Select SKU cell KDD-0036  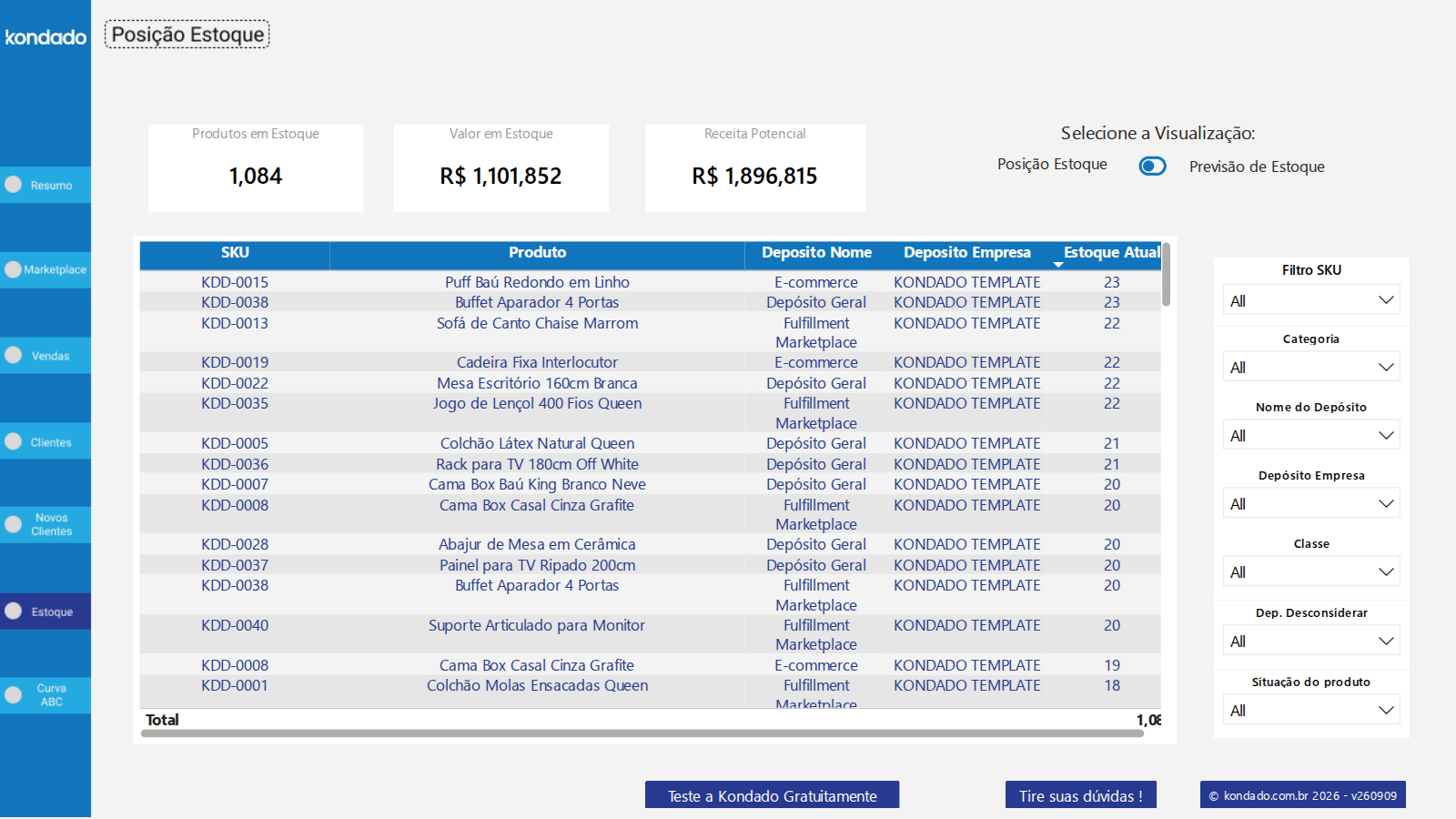[235, 464]
